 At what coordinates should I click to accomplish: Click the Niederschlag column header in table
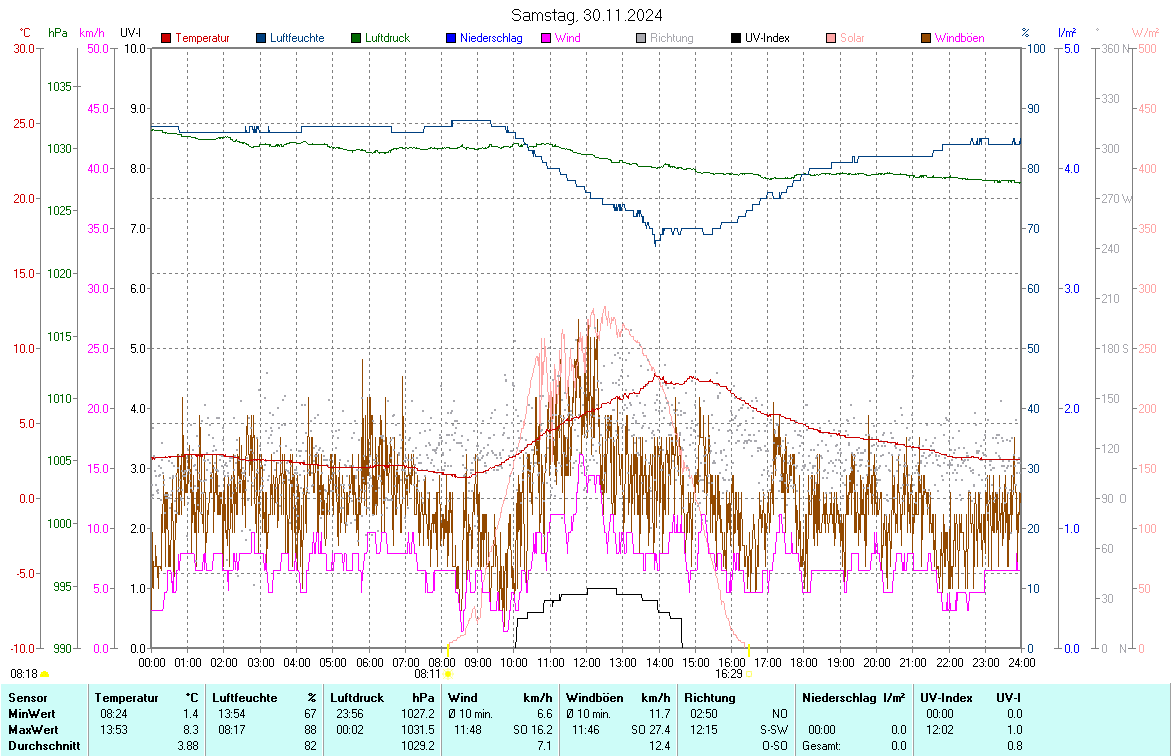click(x=838, y=697)
